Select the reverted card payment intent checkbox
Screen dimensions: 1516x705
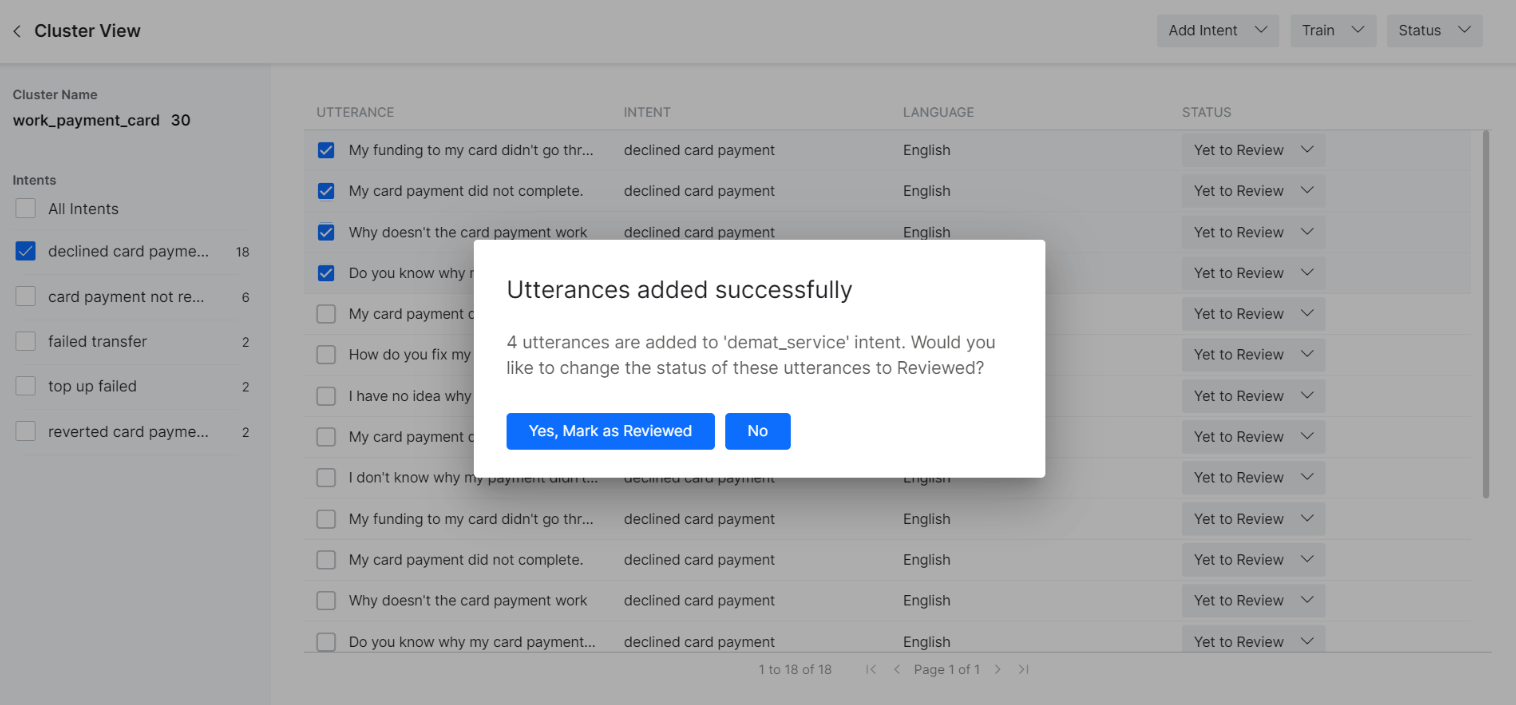pos(25,431)
